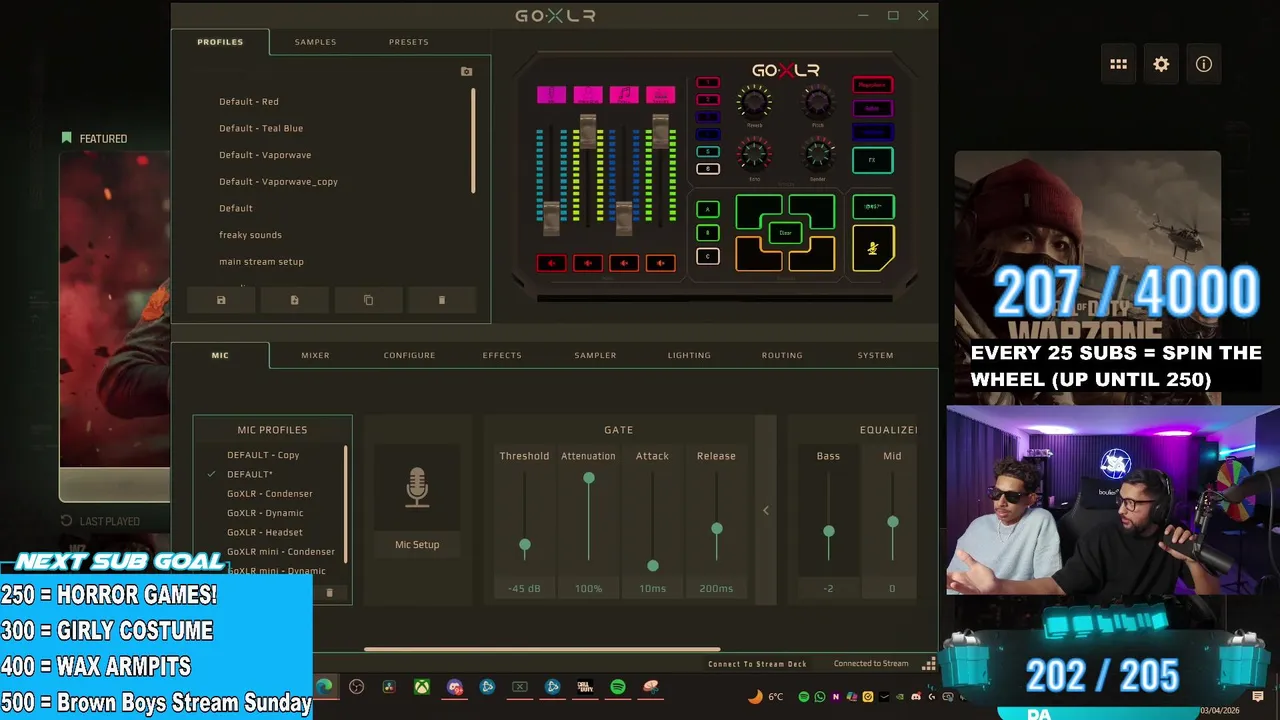The width and height of the screenshot is (1280, 720).
Task: Choose sampler bank C button
Action: [x=707, y=257]
